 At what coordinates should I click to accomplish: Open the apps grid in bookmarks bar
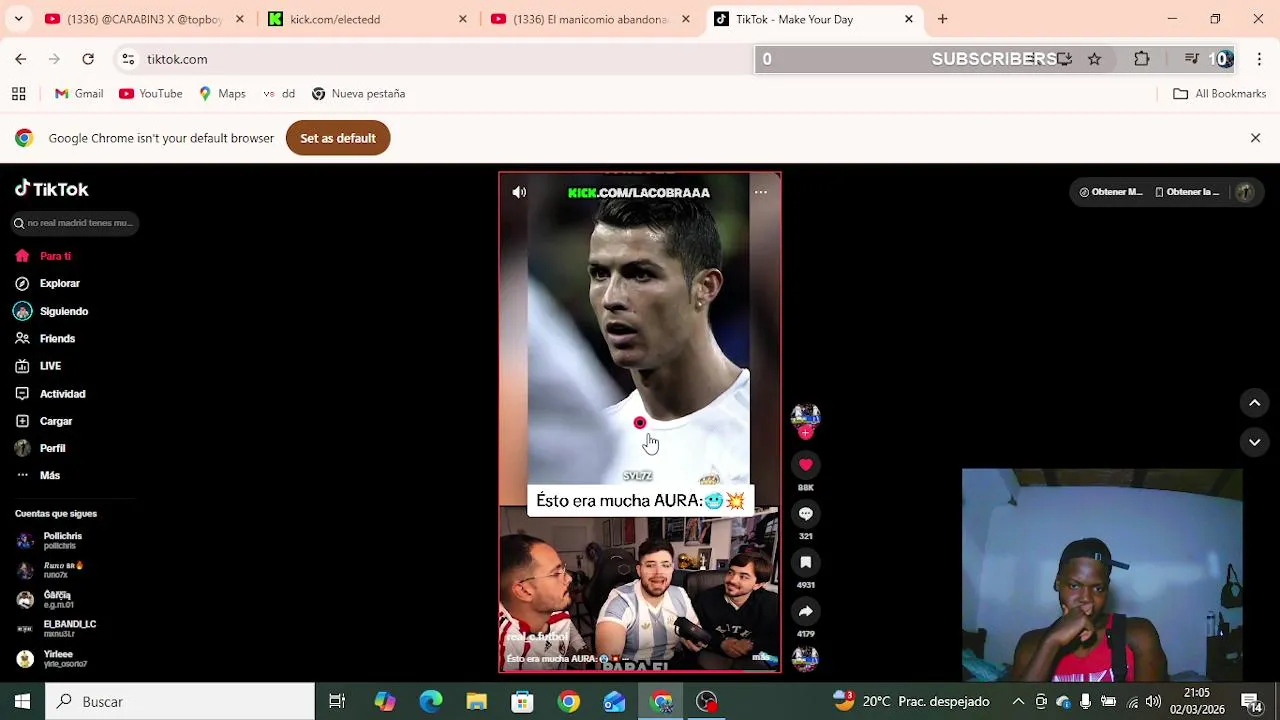18,94
